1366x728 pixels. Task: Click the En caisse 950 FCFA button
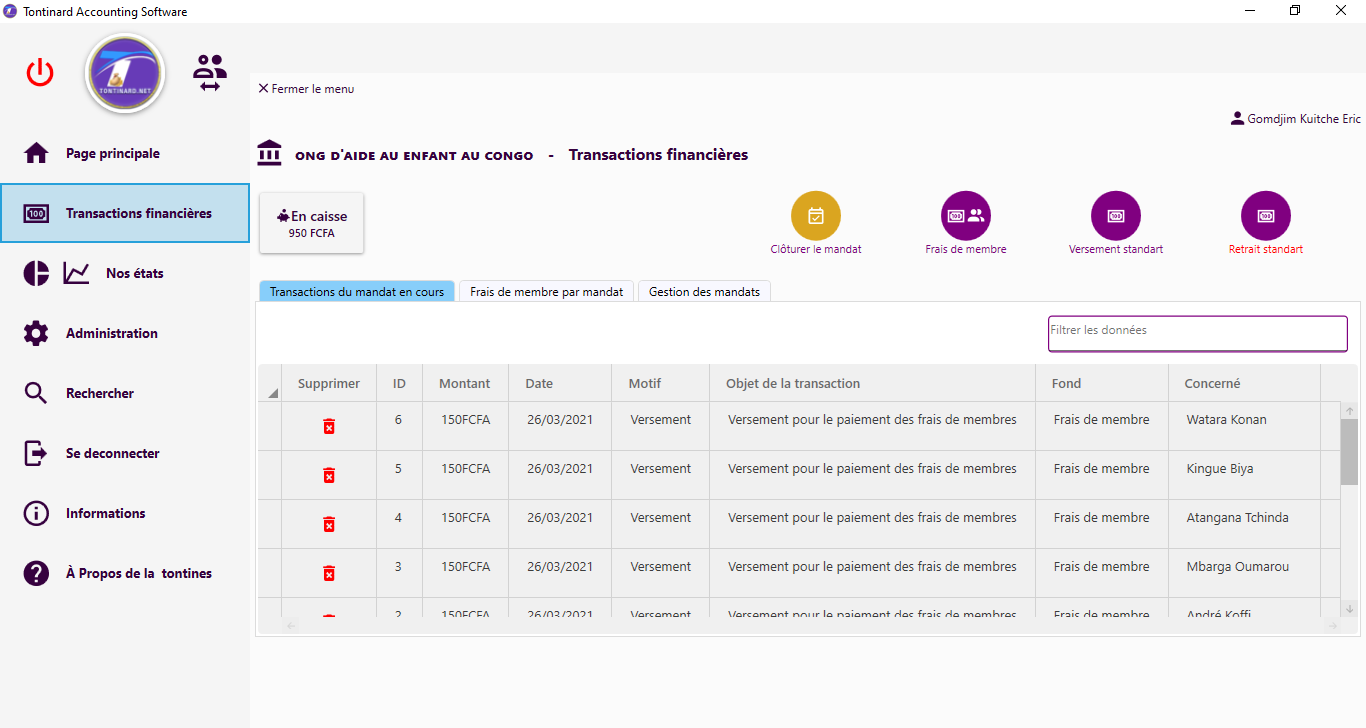(311, 223)
